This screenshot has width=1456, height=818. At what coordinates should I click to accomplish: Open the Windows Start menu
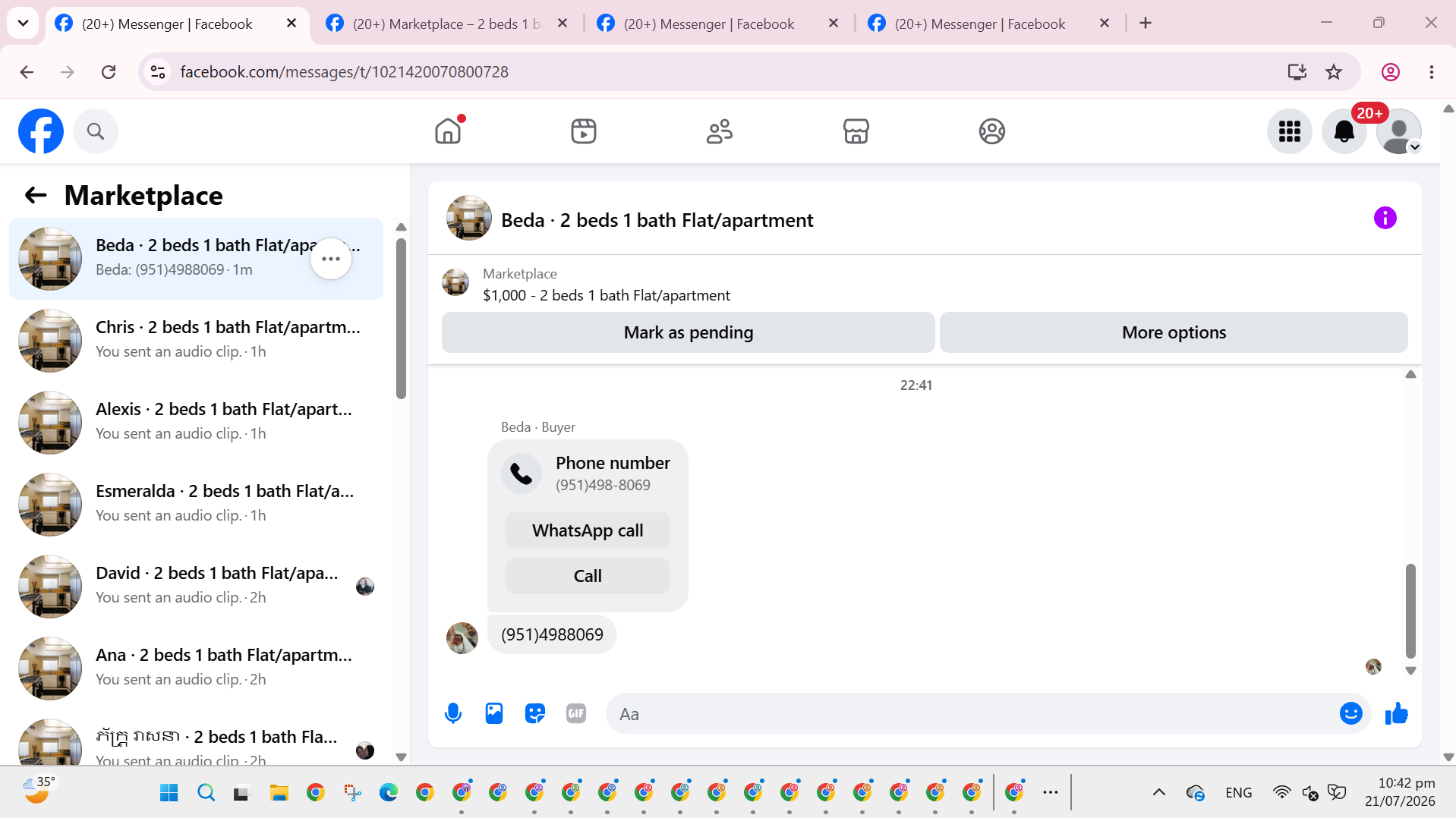click(169, 793)
